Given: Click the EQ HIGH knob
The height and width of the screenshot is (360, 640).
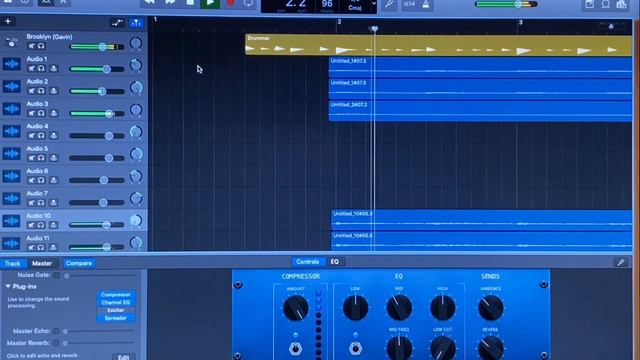Looking at the screenshot, I should click(442, 307).
